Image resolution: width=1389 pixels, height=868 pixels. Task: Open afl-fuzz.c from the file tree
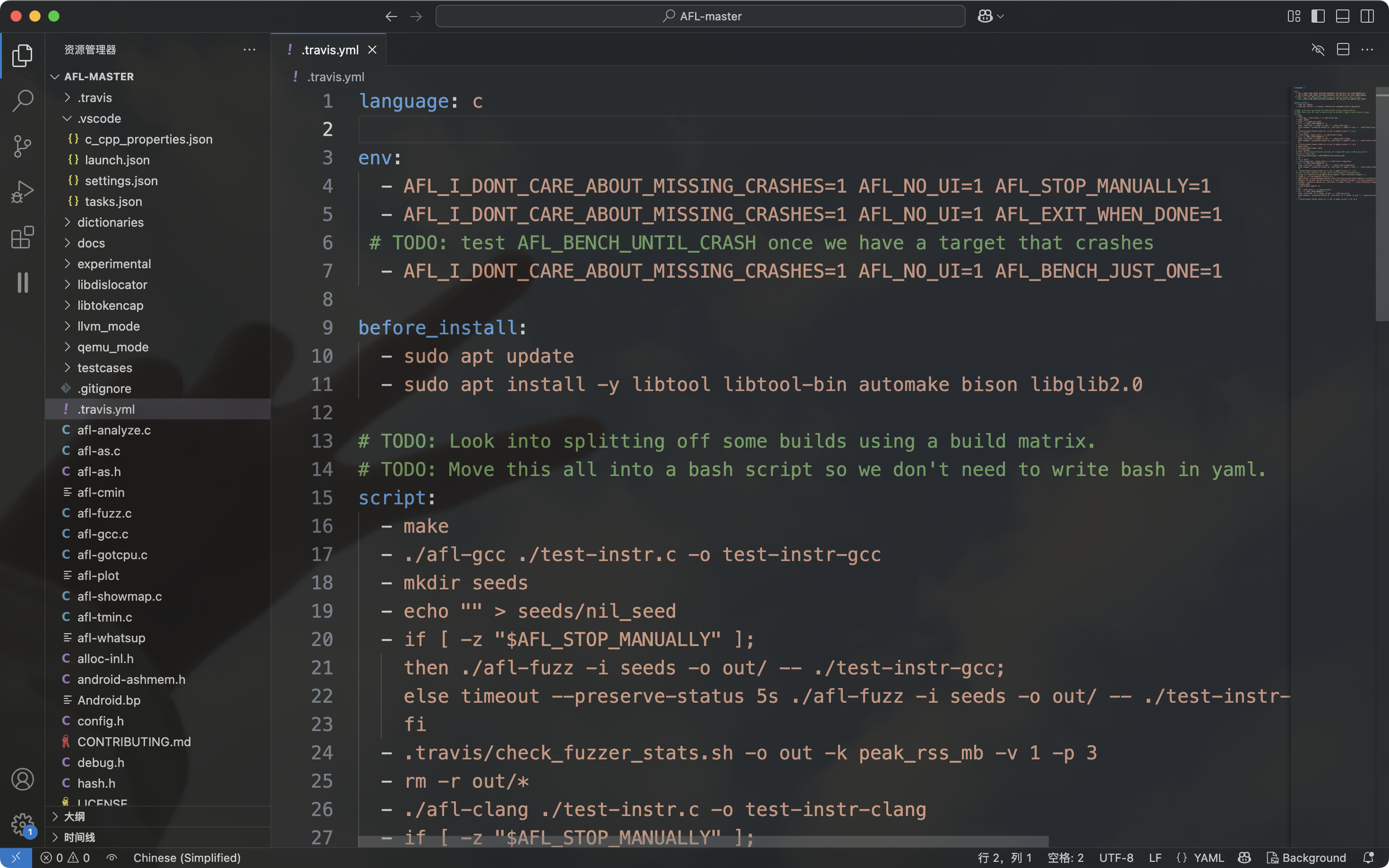[x=104, y=513]
